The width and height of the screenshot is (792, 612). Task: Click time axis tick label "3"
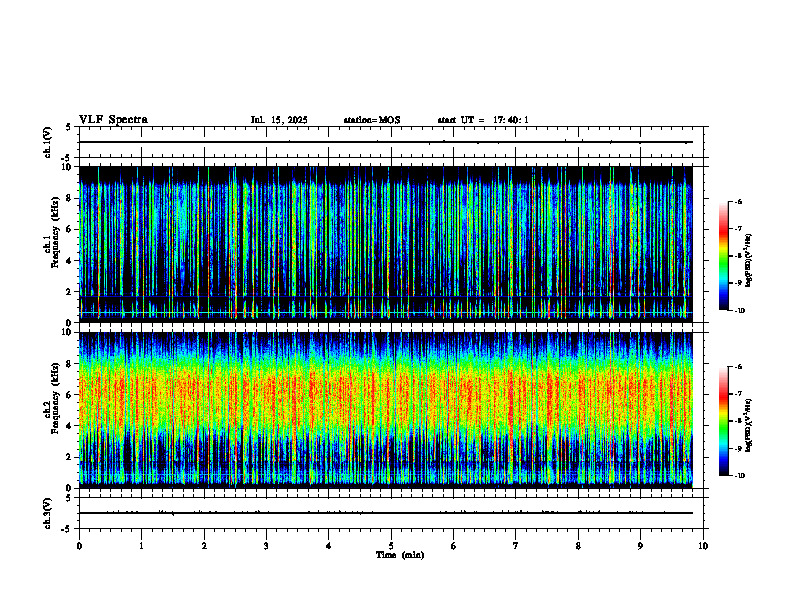coord(266,546)
